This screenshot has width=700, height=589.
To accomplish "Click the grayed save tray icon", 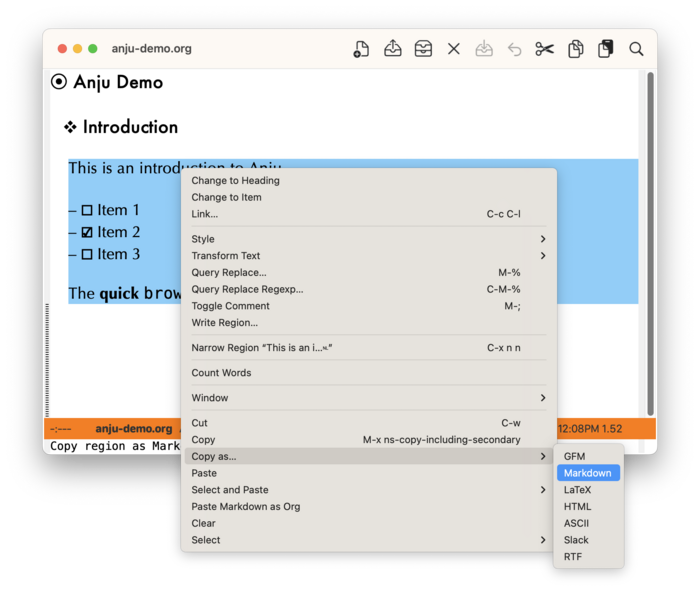I will coord(484,49).
